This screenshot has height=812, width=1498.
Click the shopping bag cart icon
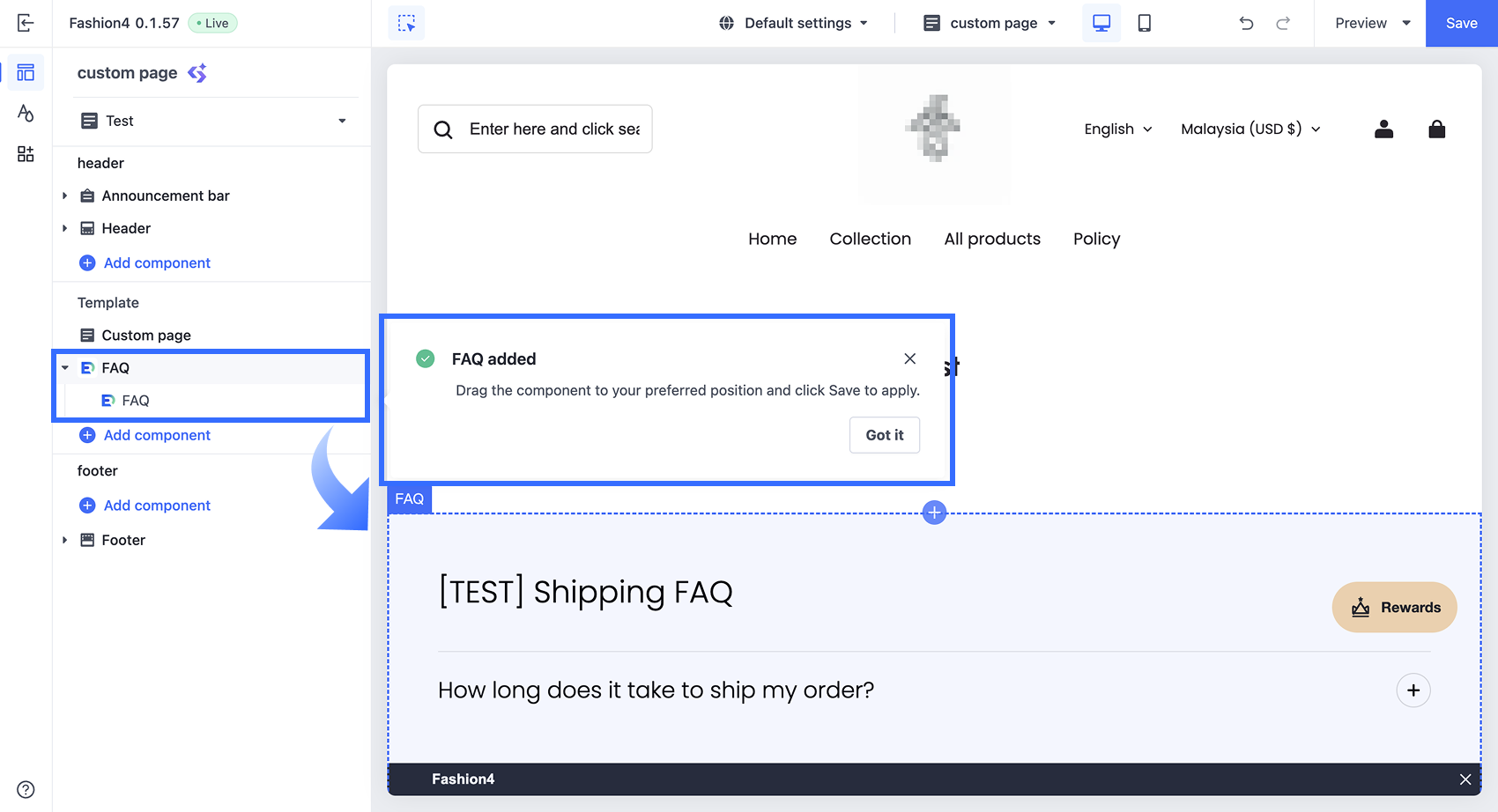tap(1436, 129)
